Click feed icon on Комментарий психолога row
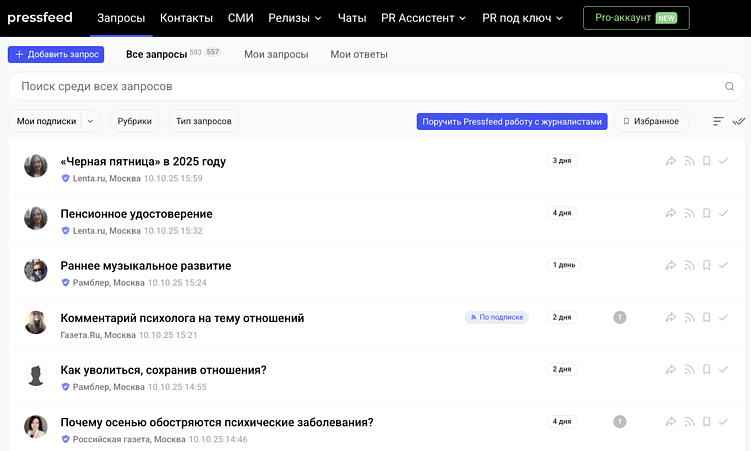 click(689, 317)
